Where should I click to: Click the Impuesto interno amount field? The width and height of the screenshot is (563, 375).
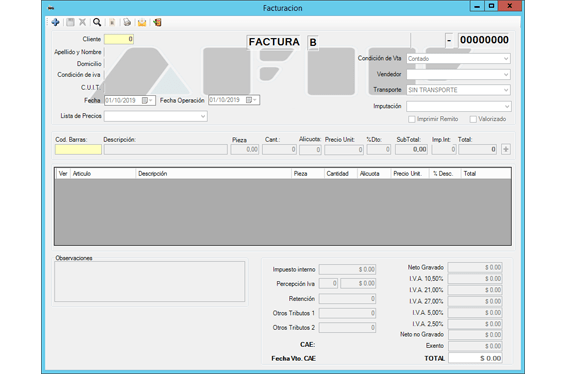point(347,269)
